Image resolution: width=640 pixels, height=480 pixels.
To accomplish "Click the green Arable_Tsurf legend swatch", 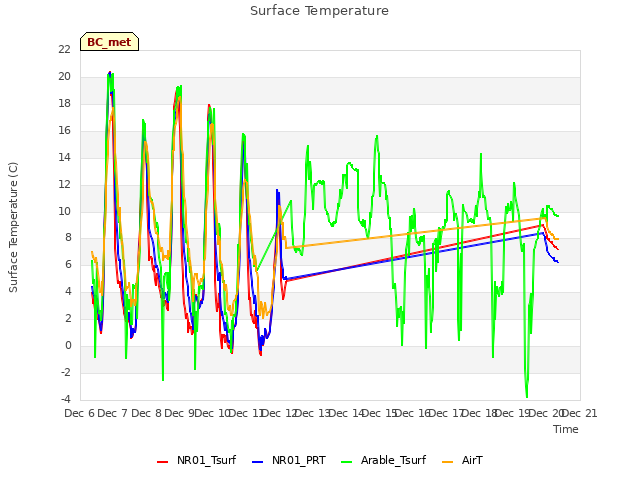I will point(347,462).
